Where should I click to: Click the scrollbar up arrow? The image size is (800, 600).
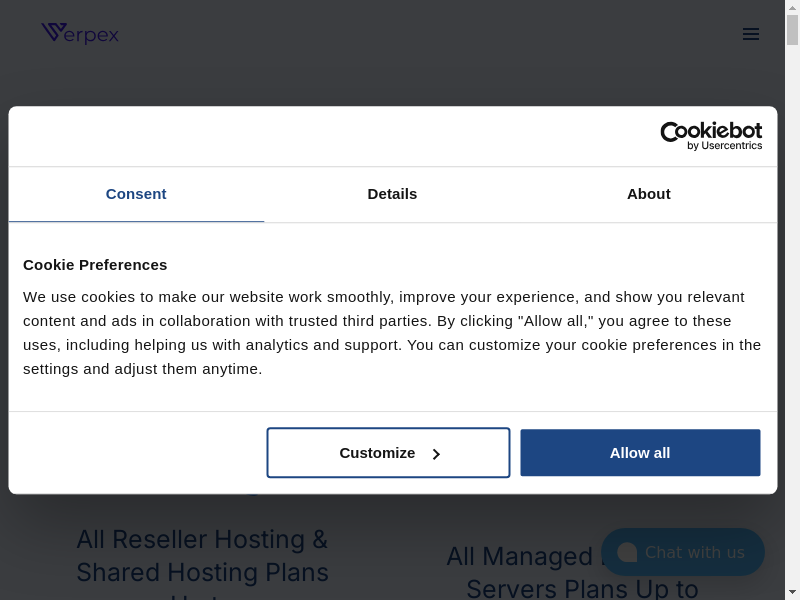pos(792,7)
